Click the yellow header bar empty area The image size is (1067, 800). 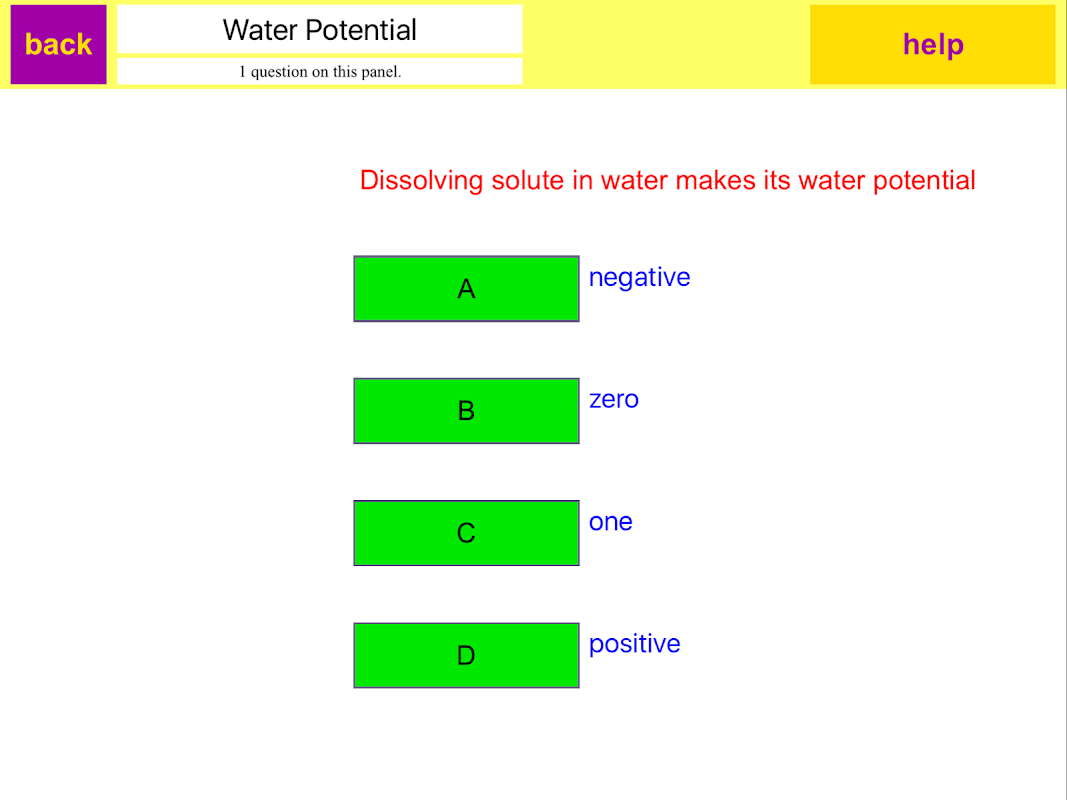(x=665, y=44)
